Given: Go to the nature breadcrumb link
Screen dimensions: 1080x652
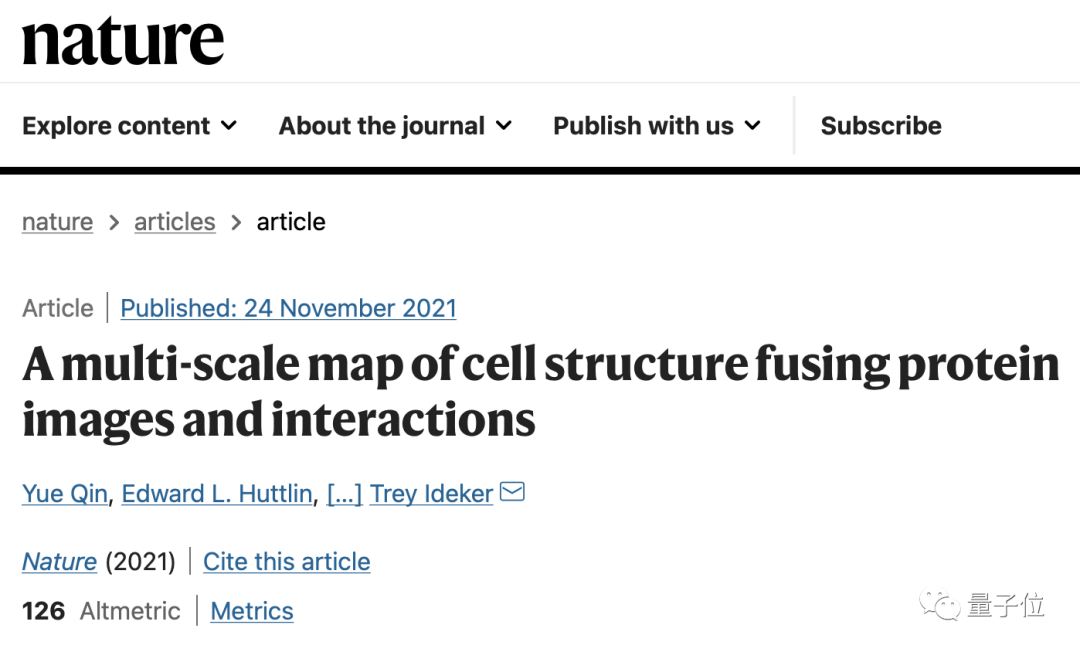Looking at the screenshot, I should pos(57,222).
